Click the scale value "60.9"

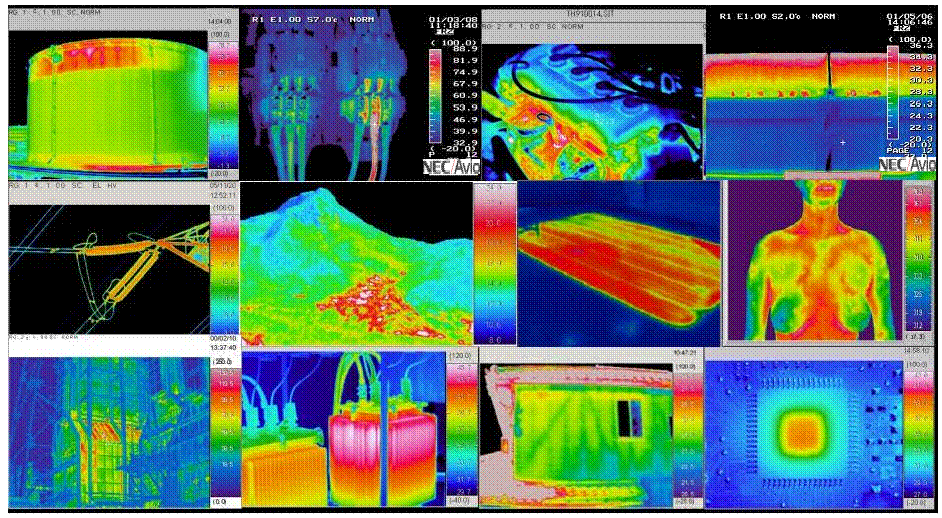coord(465,96)
